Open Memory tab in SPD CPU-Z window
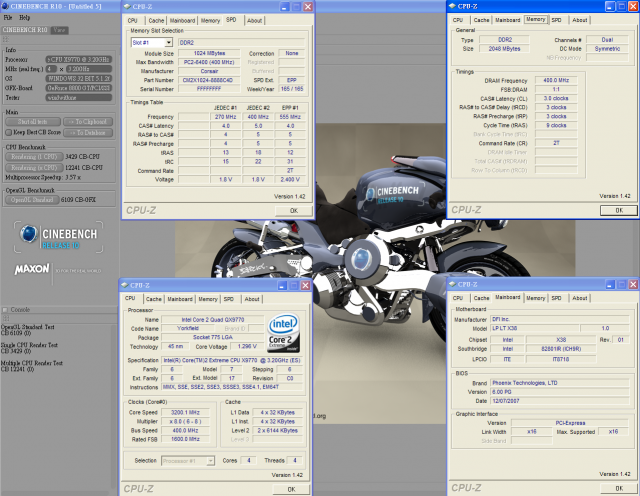The width and height of the screenshot is (640, 496). click(210, 20)
